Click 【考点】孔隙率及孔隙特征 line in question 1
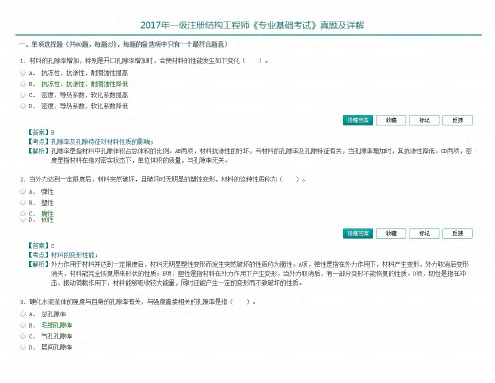Viewport: 495px width, 383px height. (90, 141)
